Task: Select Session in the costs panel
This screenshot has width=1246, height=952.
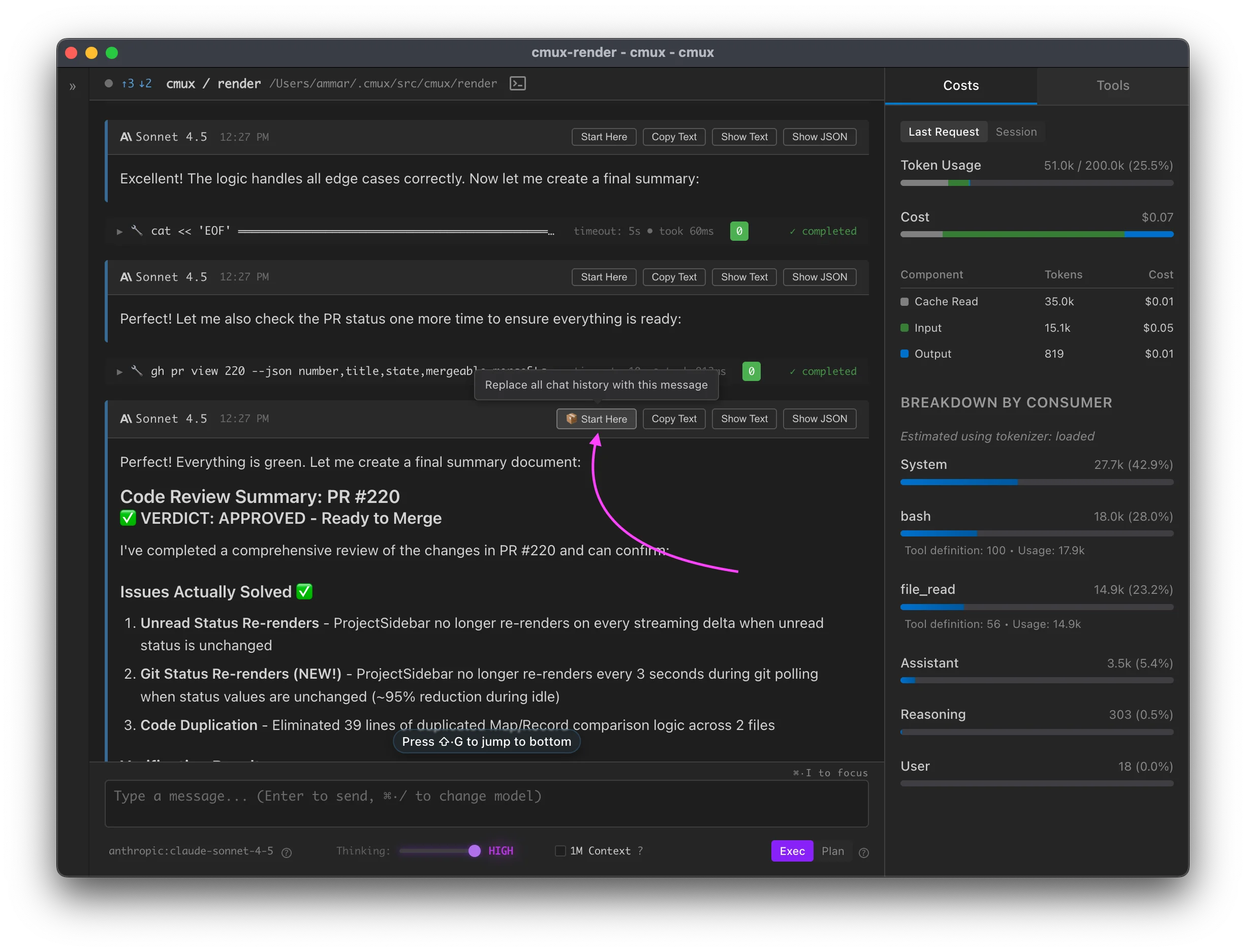Action: click(1016, 132)
